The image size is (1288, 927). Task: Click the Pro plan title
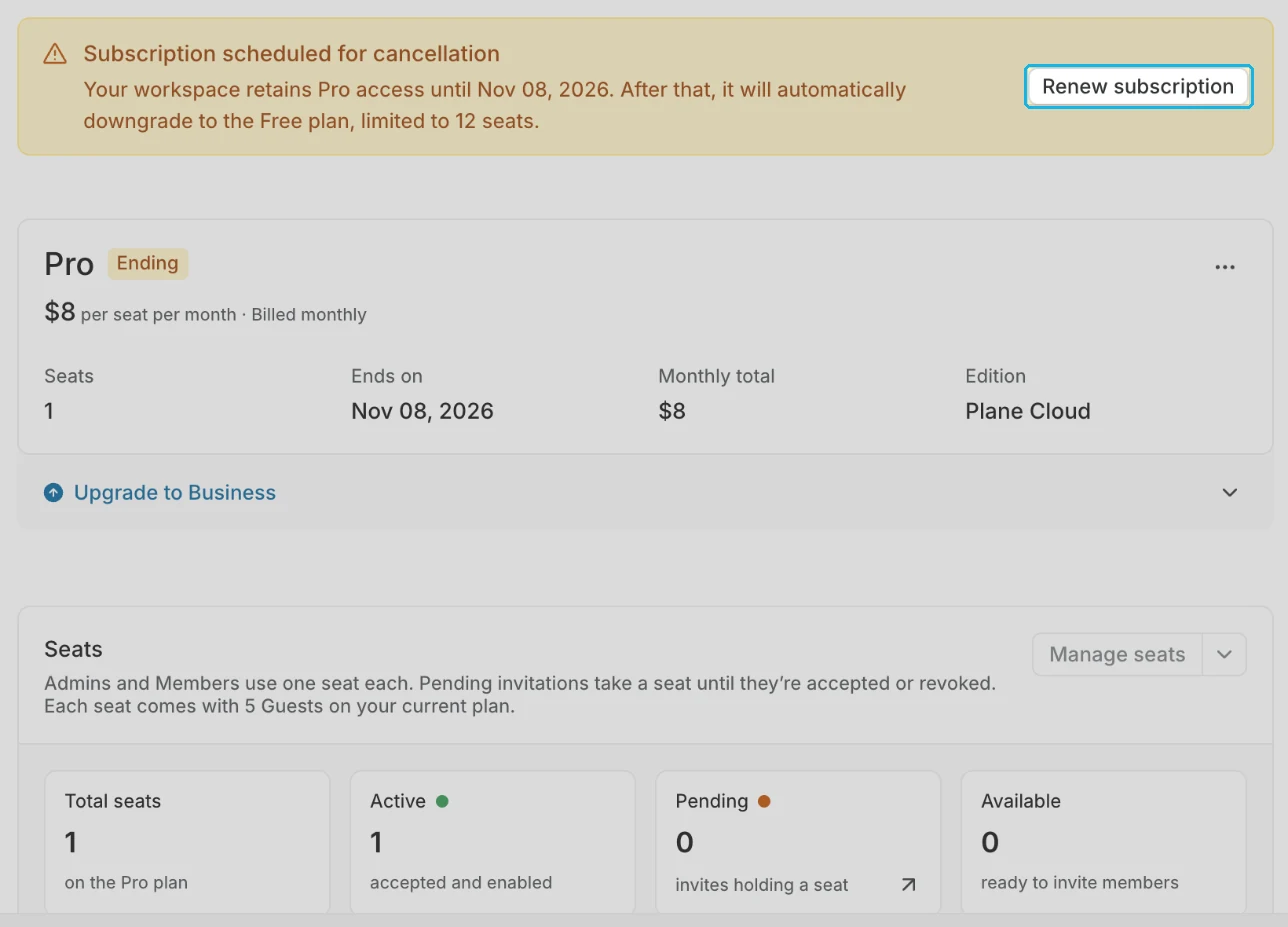pos(69,264)
